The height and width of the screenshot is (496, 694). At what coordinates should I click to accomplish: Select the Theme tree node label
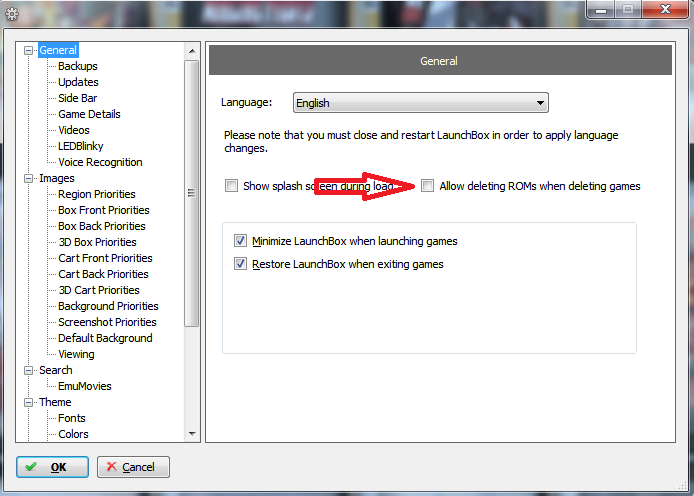coord(55,402)
